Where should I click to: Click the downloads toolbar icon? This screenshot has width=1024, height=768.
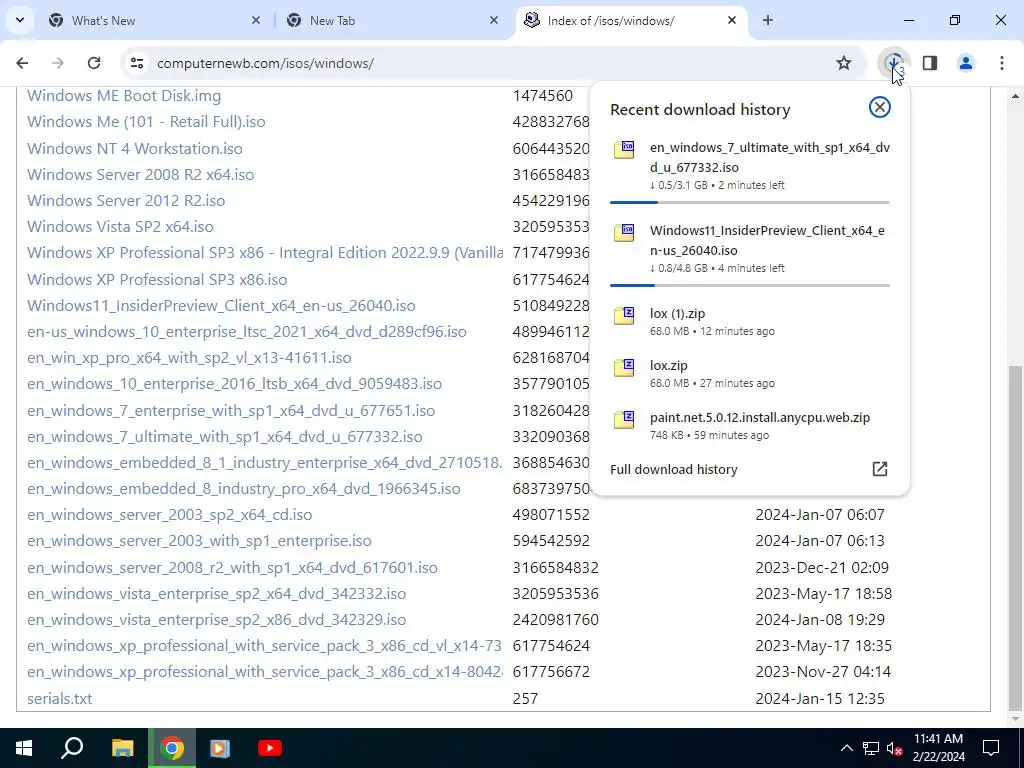click(x=894, y=63)
